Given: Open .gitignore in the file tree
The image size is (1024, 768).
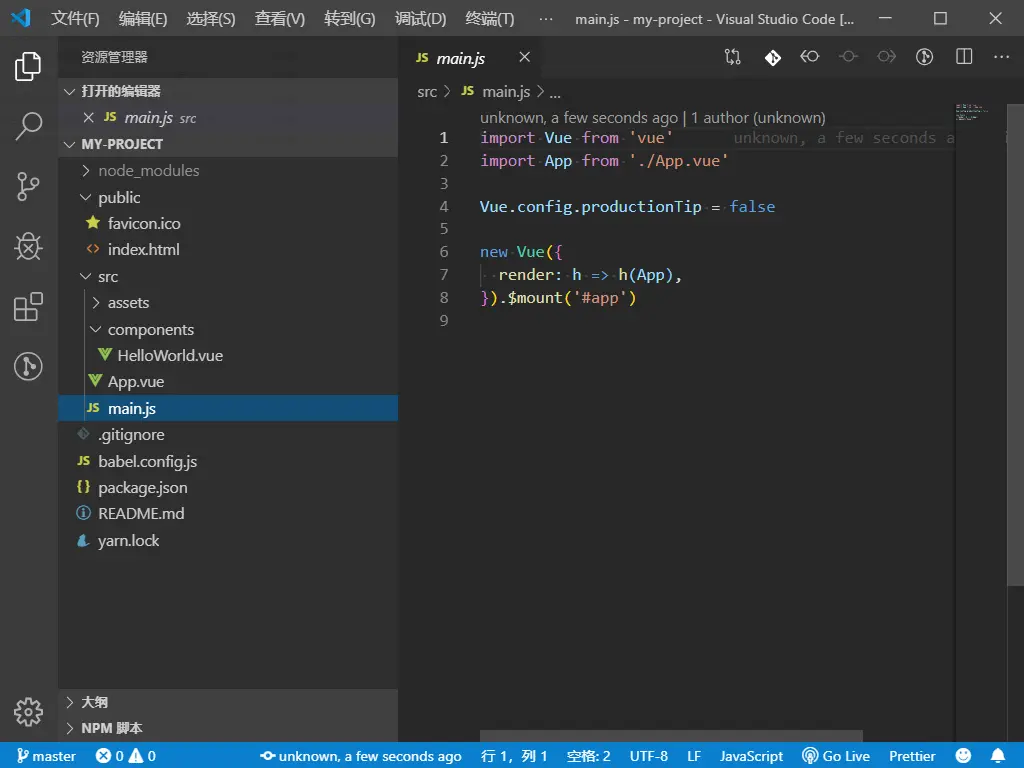Looking at the screenshot, I should (228, 434).
